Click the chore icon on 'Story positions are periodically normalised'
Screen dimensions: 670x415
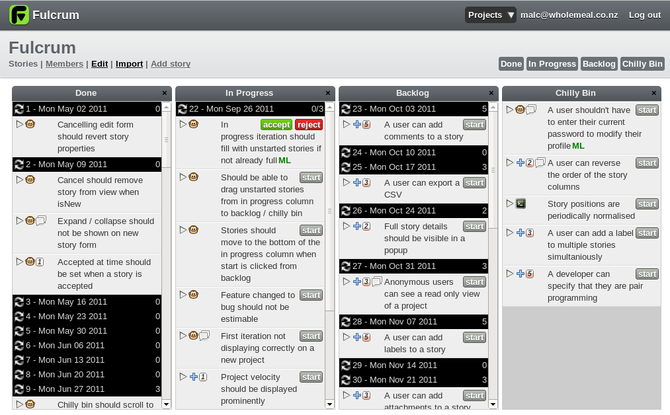(x=520, y=203)
